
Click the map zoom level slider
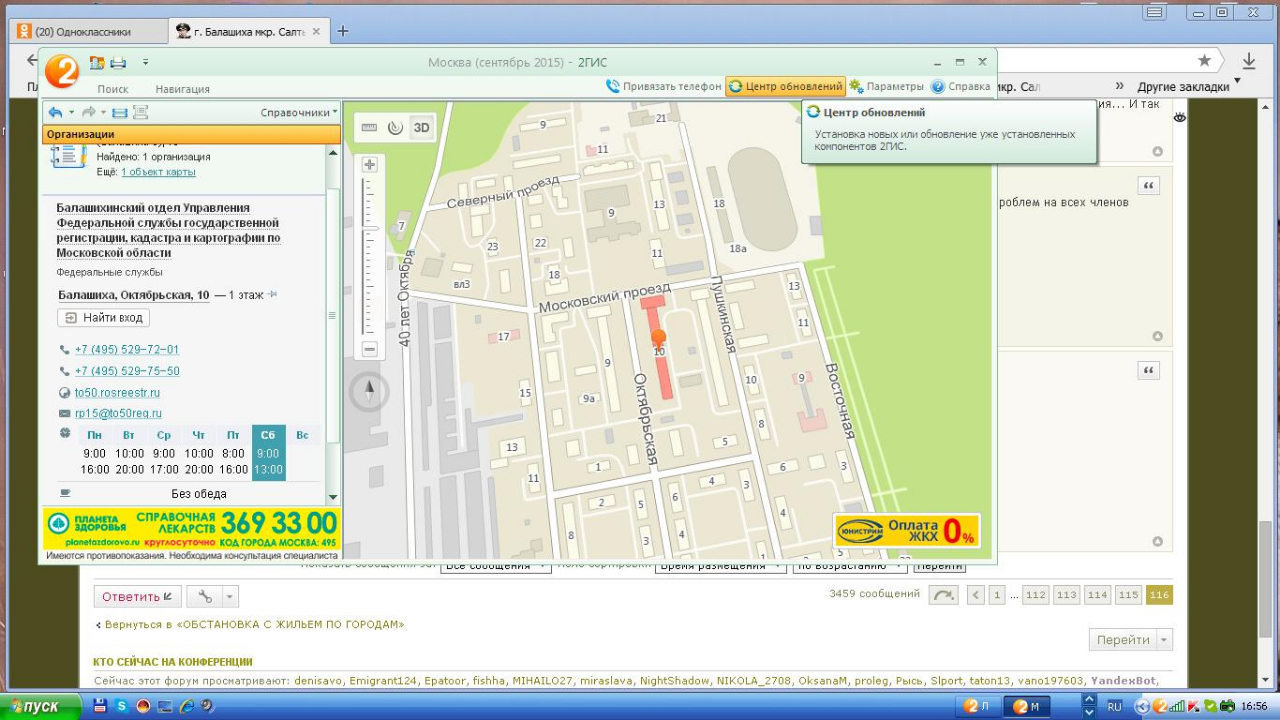(x=369, y=257)
